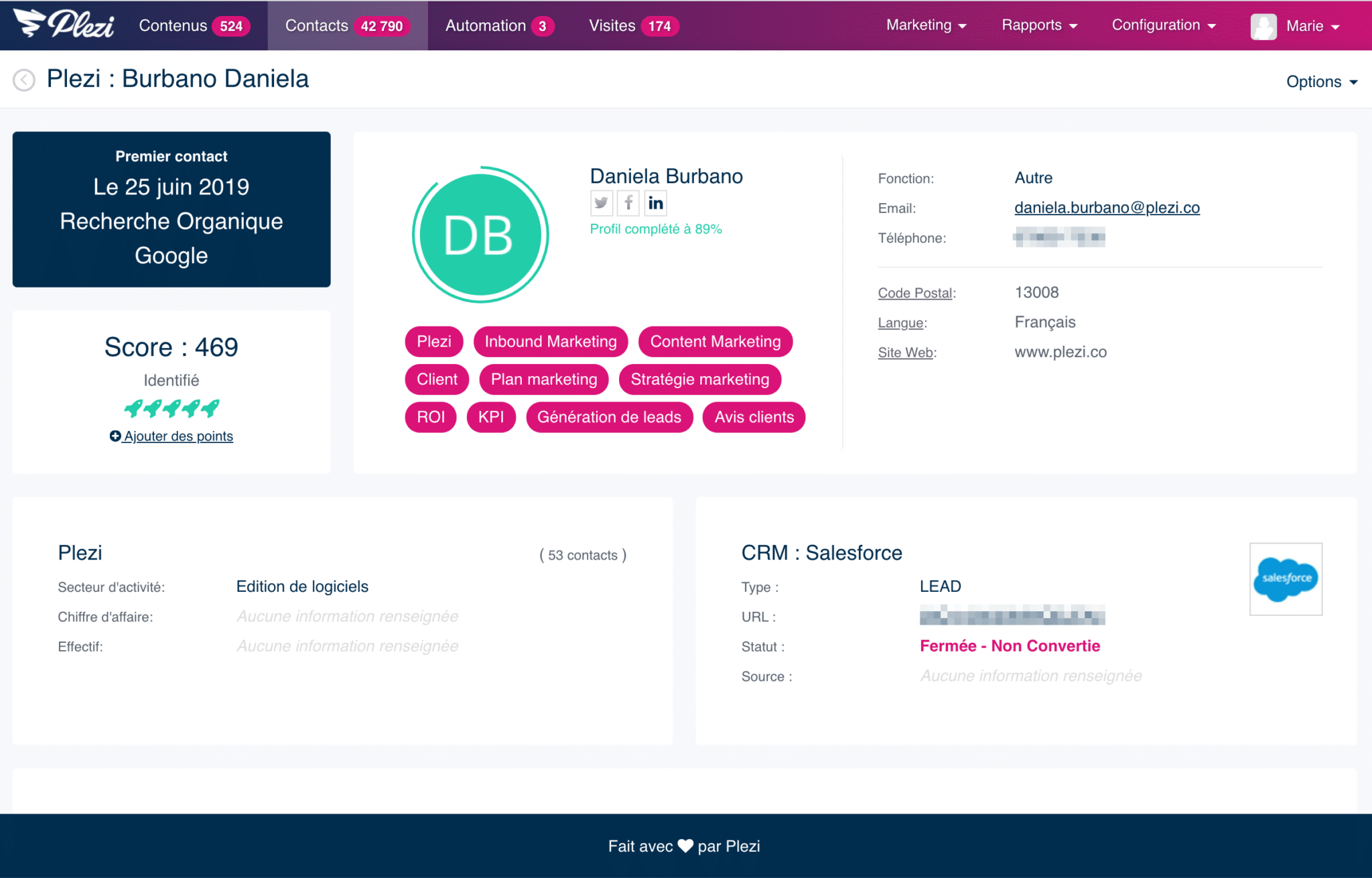
Task: Click Fermée - Non Convertie status
Action: 1010,645
